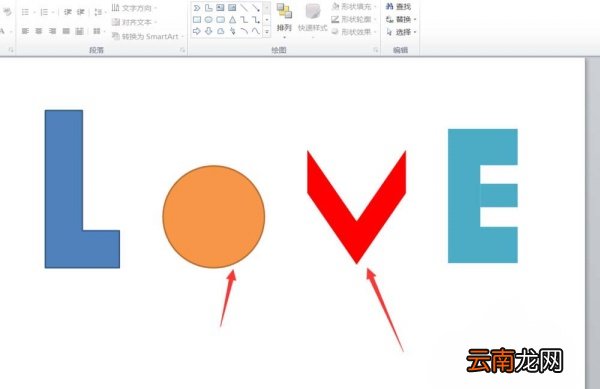Screen dimensions: 600x389
Task: Open the 段落 paragraph dialog launcher
Action: (x=182, y=50)
